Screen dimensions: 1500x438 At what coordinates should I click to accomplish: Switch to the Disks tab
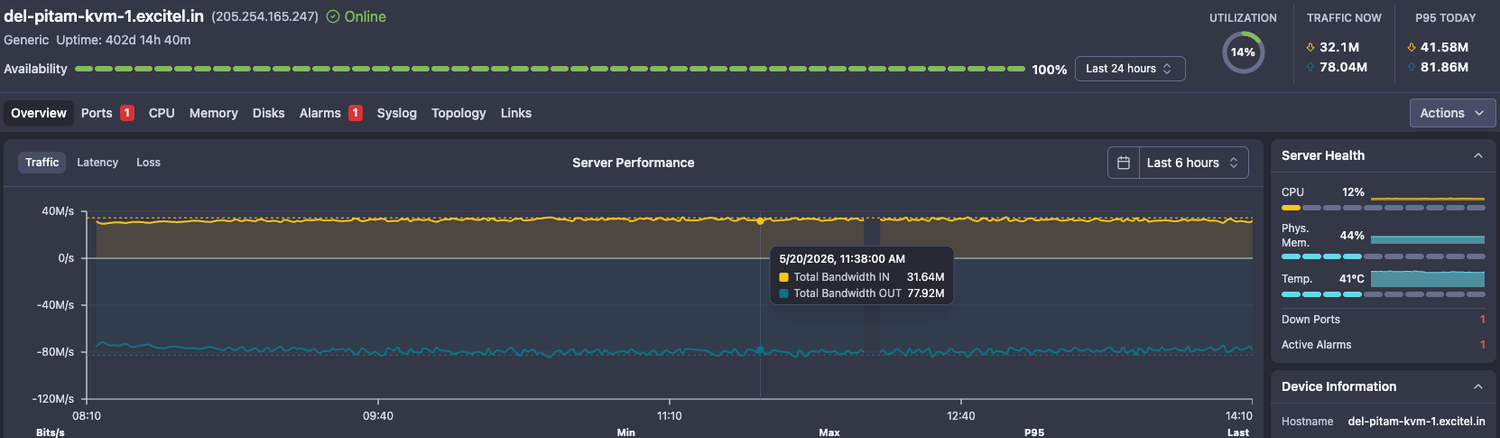(x=269, y=113)
